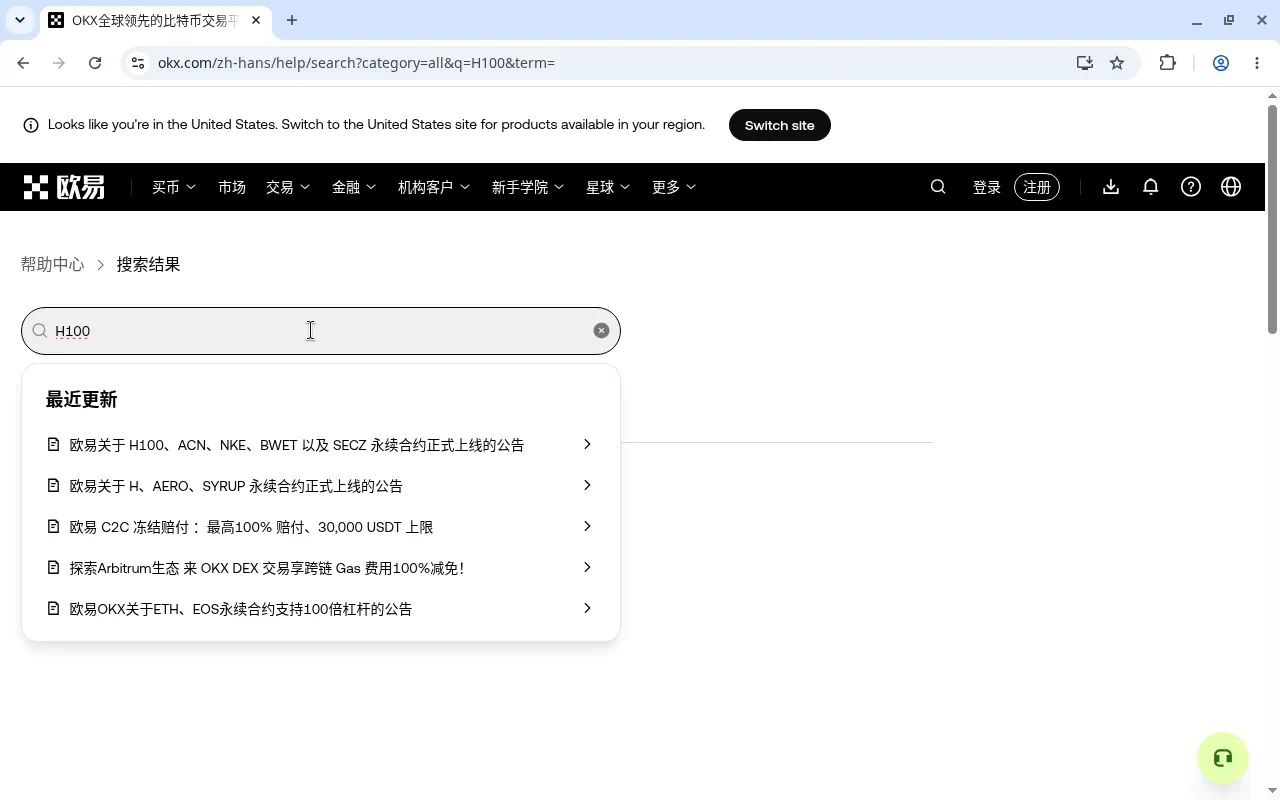This screenshot has height=800, width=1280.
Task: Go to 帮助中心 breadcrumb
Action: coord(53,265)
